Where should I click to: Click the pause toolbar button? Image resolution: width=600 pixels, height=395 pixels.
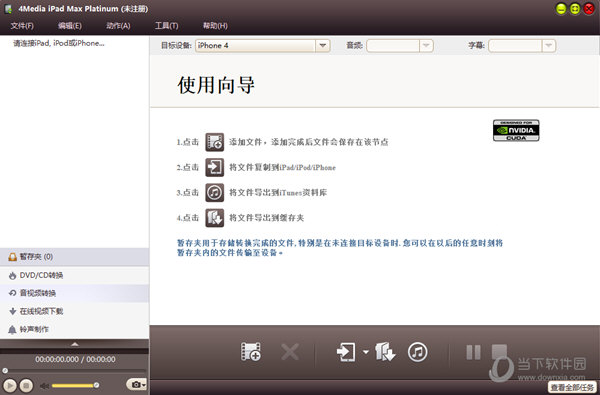tap(473, 352)
